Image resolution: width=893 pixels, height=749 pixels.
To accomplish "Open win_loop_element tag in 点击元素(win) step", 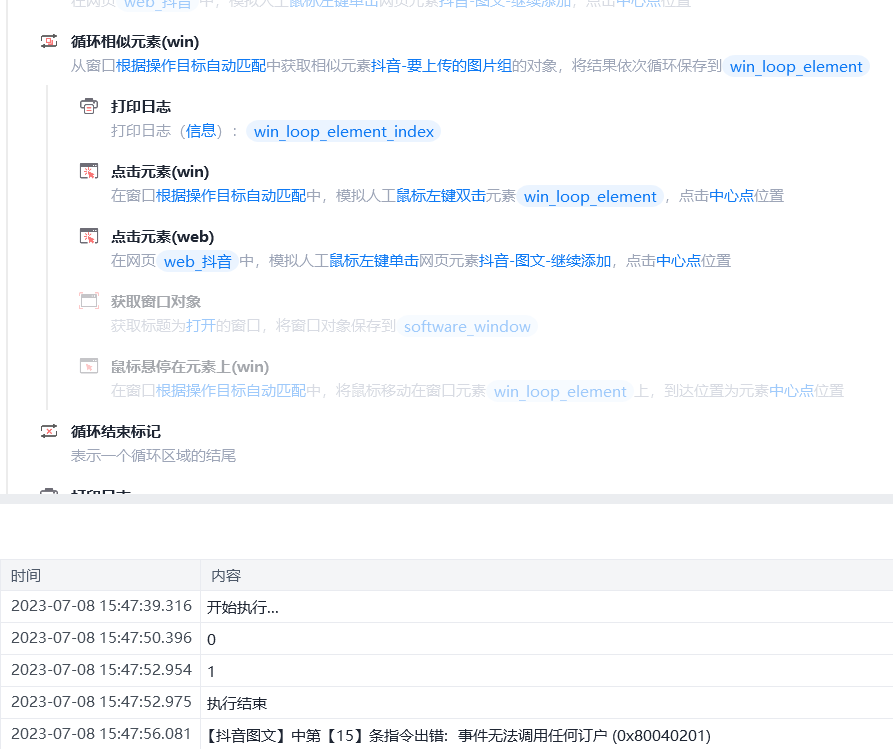I will tap(590, 197).
